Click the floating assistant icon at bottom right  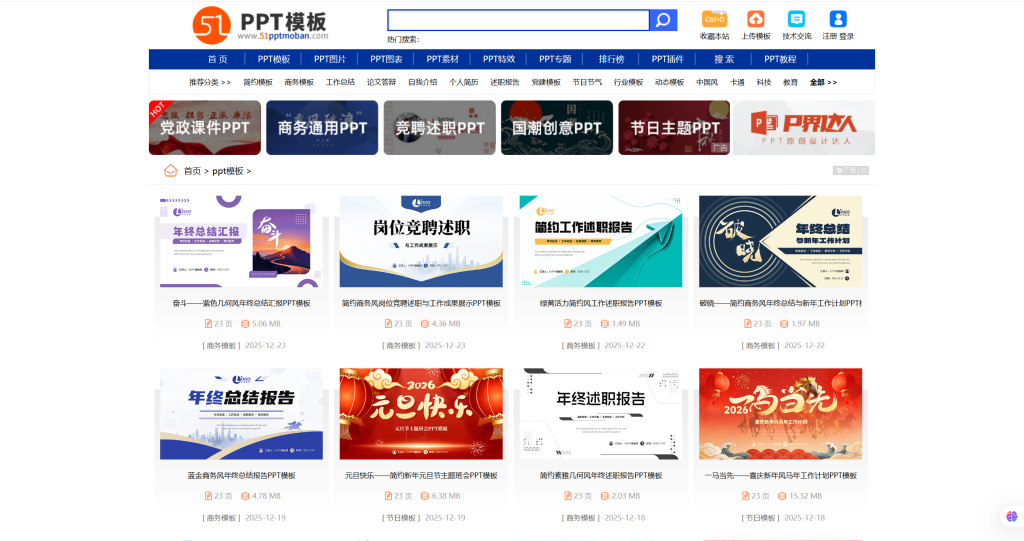click(1012, 516)
